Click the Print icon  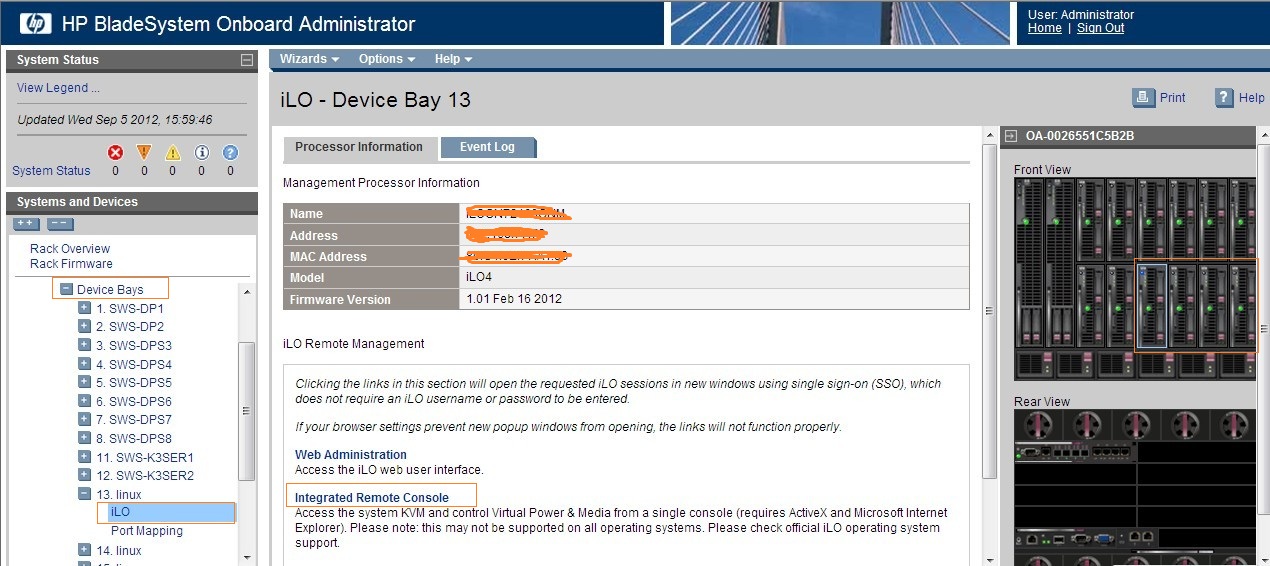(x=1144, y=97)
